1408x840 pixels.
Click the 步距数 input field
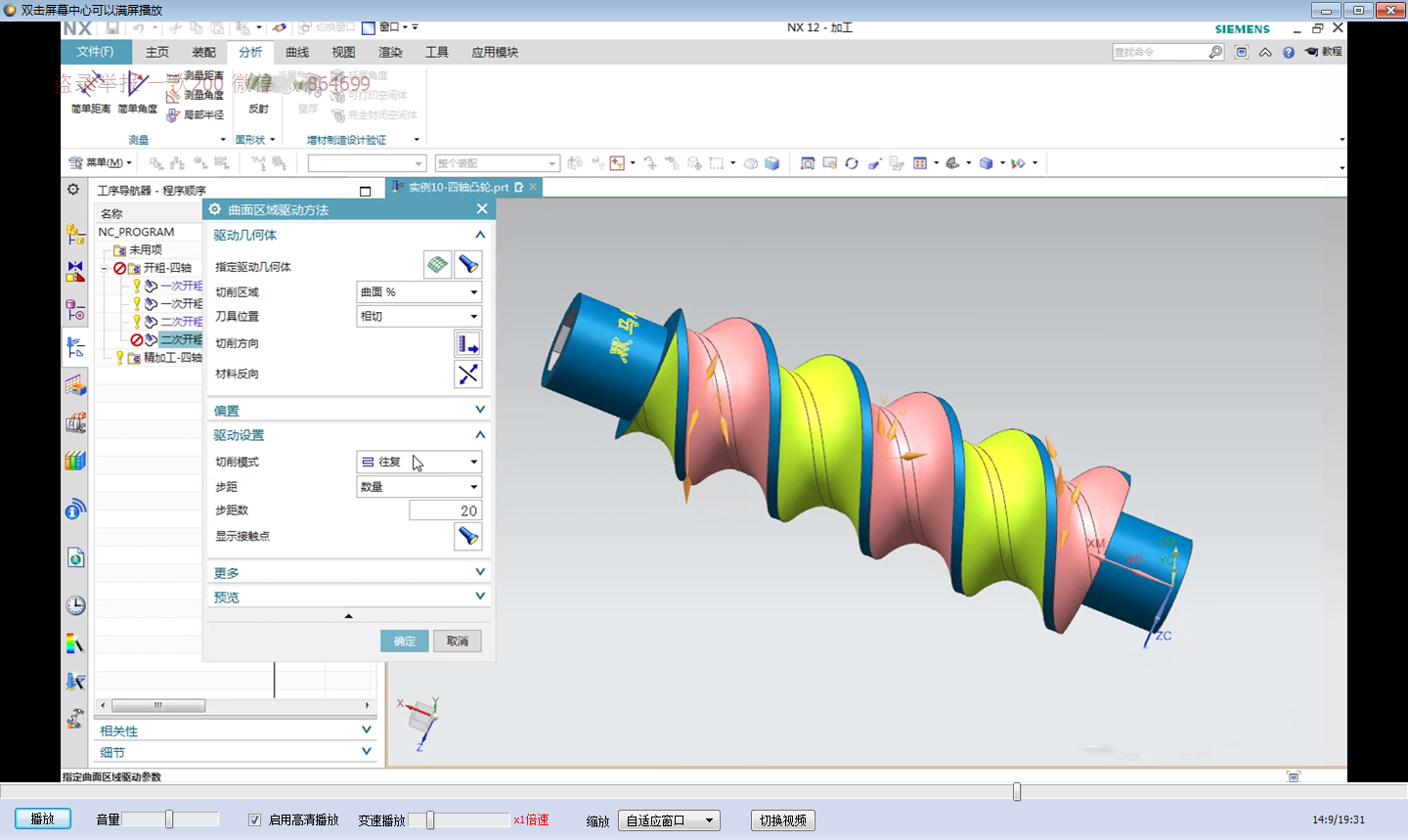(445, 510)
